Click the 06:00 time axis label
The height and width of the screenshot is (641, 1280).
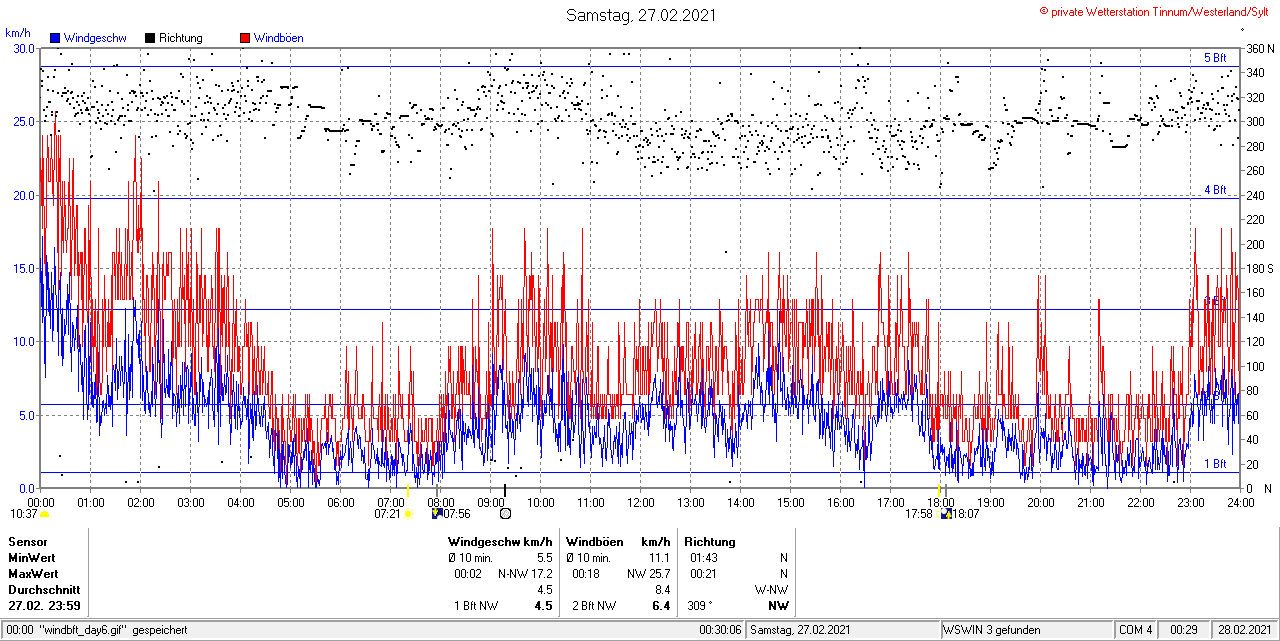coord(341,502)
